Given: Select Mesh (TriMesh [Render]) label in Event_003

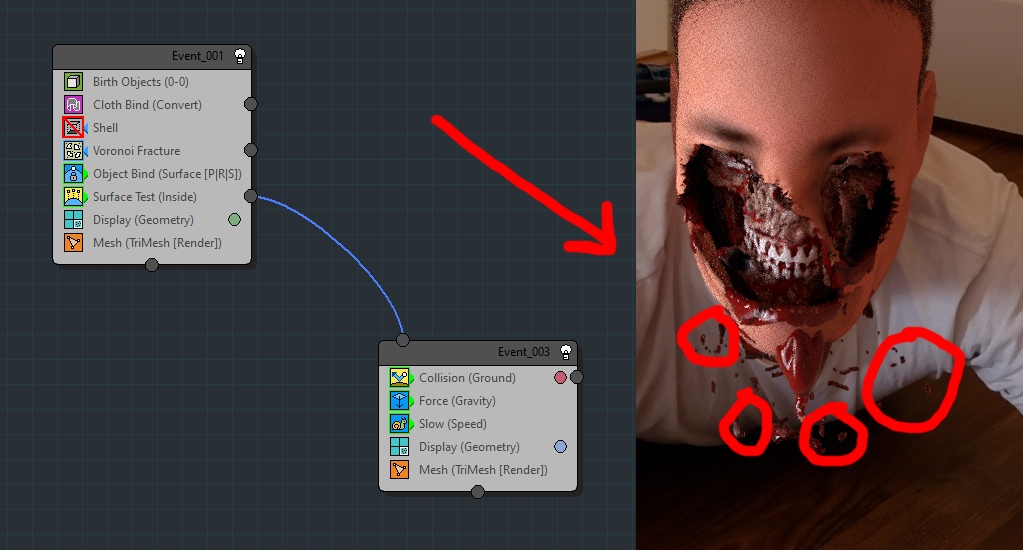Looking at the screenshot, I should coord(483,470).
